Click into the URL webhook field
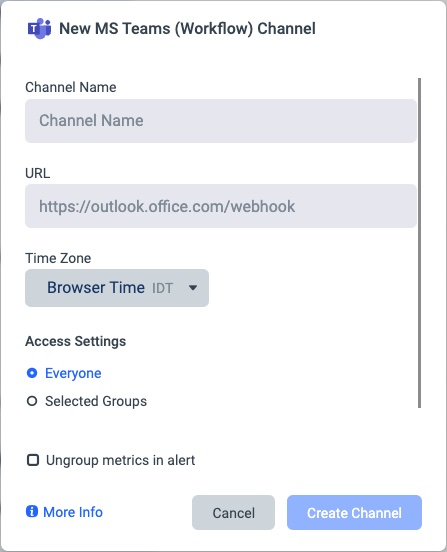Screen dimensions: 447x552 221,206
